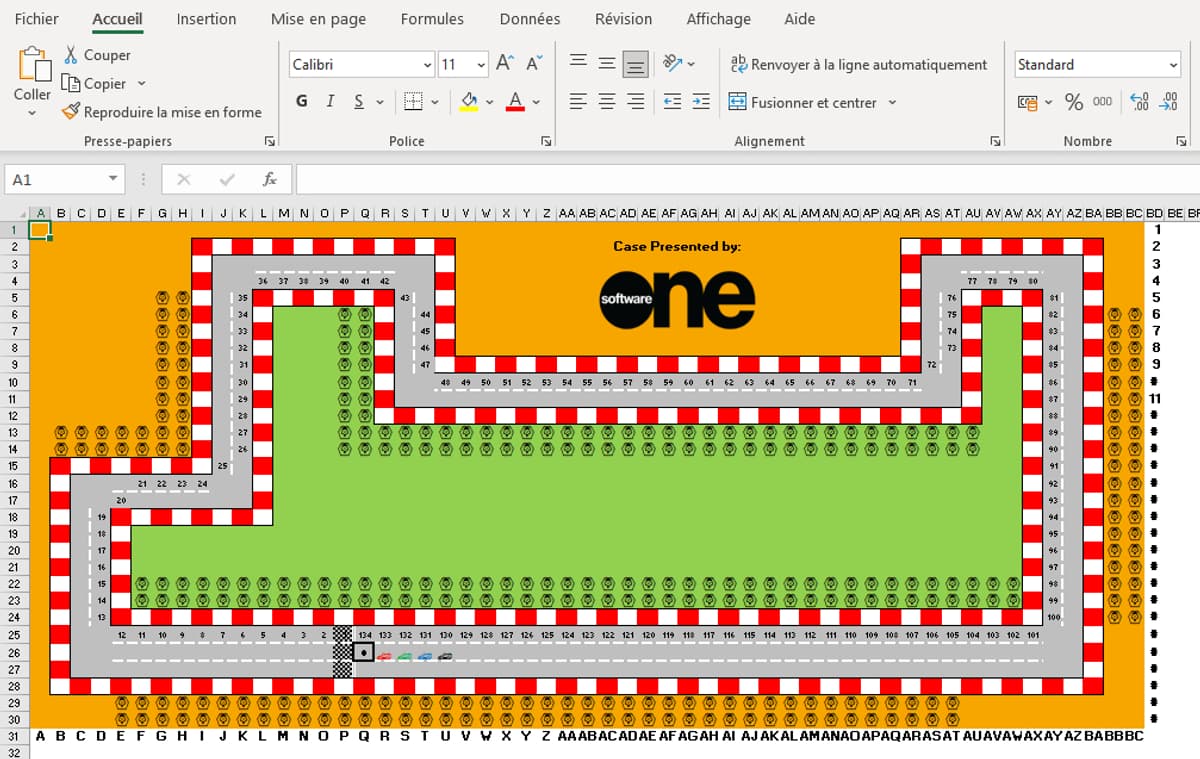Screen dimensions: 1200x759
Task: Click Reproduire la mise en forme paintbrush
Action: pos(71,112)
